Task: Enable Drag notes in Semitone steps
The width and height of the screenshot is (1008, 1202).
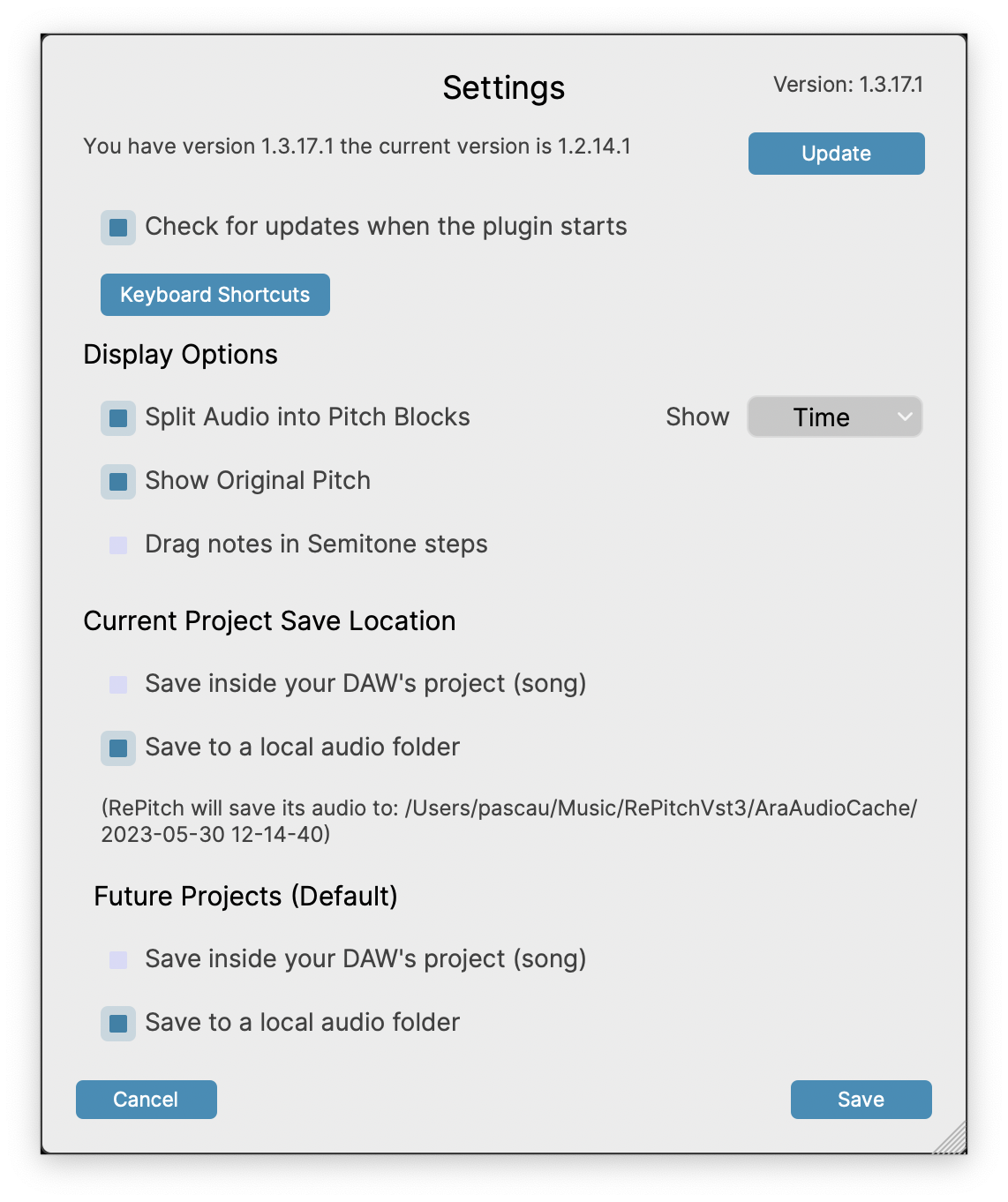Action: 118,545
